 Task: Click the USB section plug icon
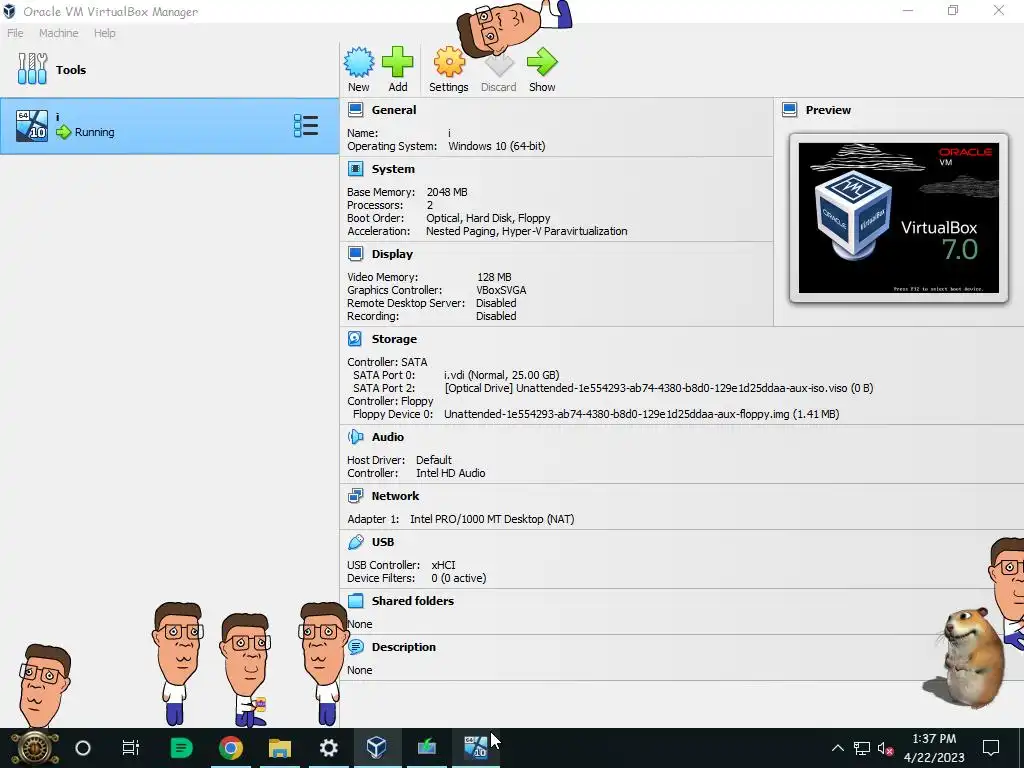[x=355, y=542]
